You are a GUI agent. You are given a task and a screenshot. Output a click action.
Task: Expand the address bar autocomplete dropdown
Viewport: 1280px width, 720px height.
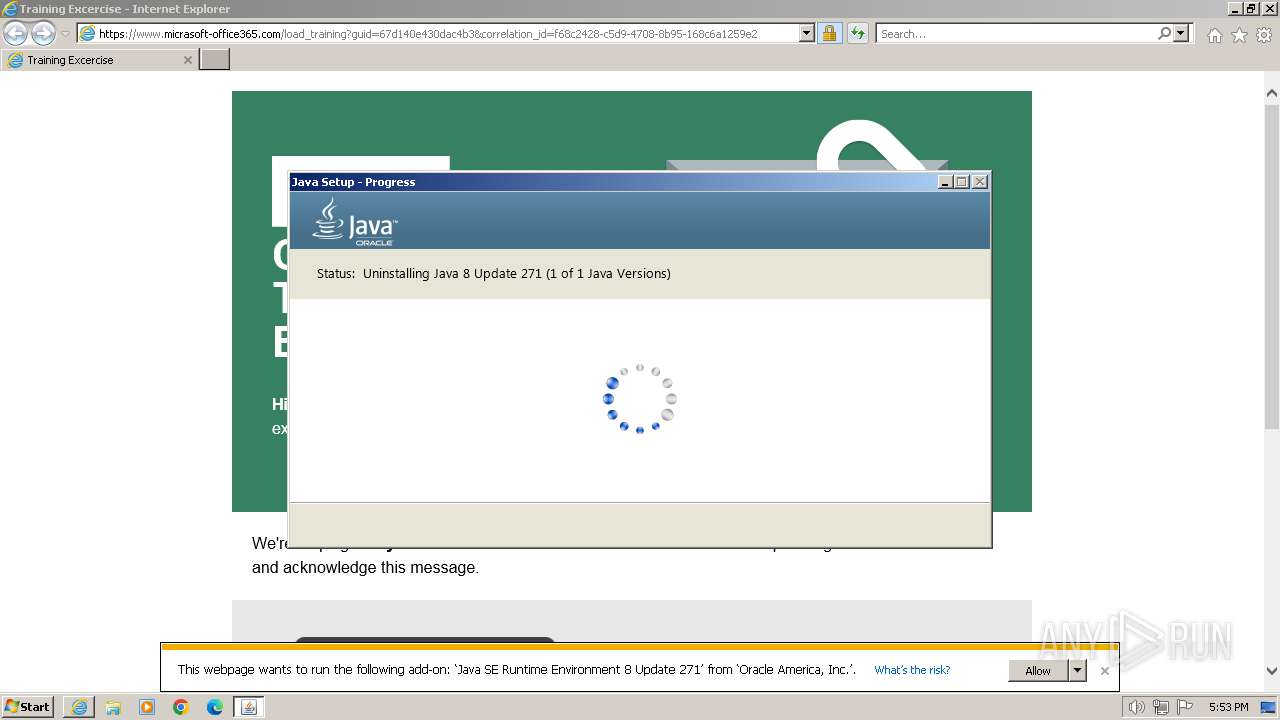(807, 33)
